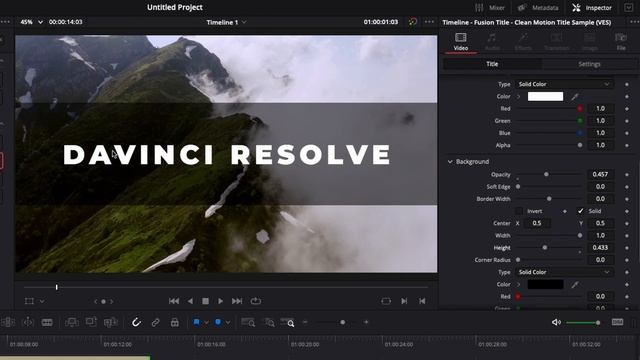Jump to the last frame
This screenshot has height=360, width=640.
[237, 301]
